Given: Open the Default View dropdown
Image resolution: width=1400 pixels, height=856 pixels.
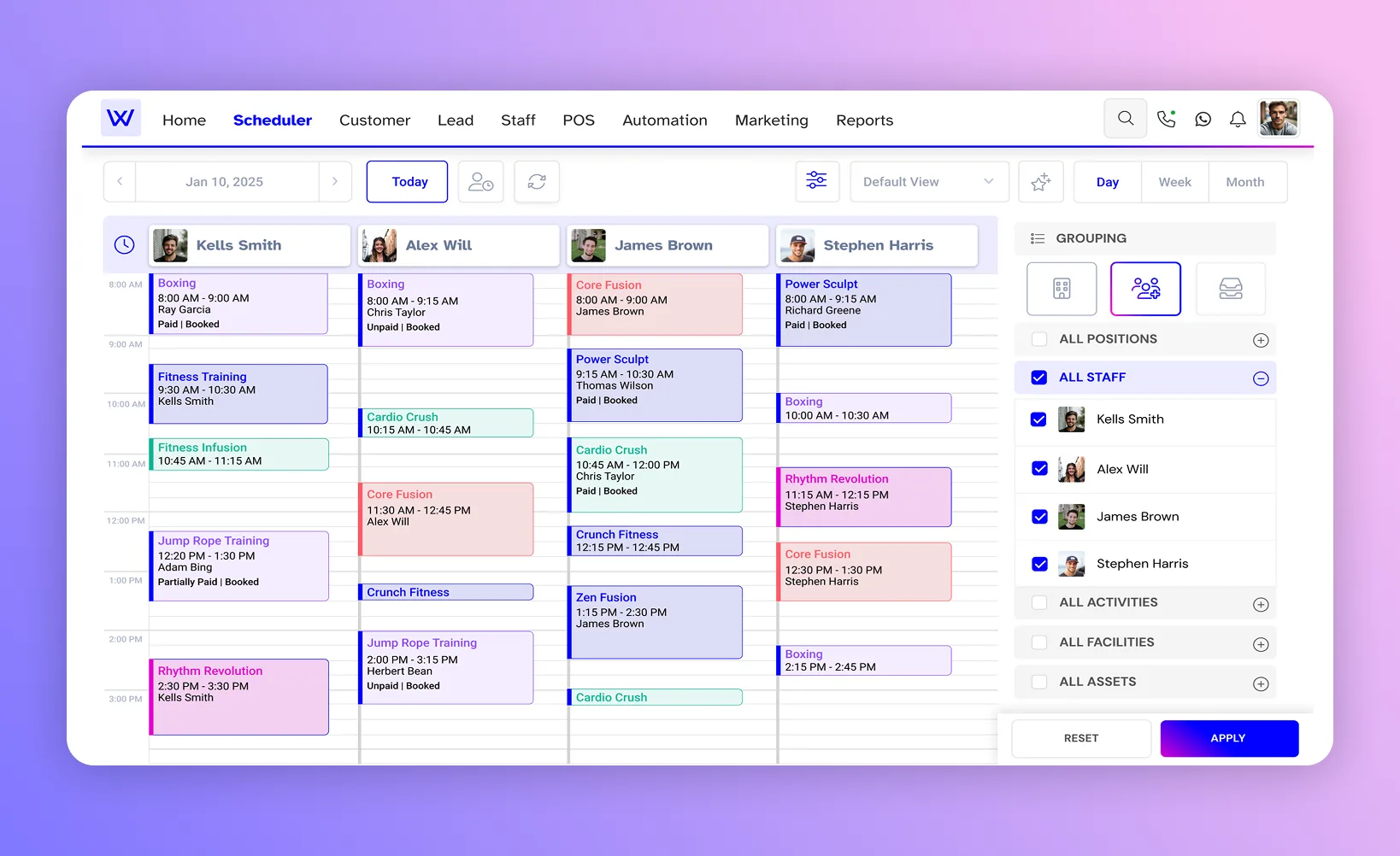Looking at the screenshot, I should click(x=928, y=181).
